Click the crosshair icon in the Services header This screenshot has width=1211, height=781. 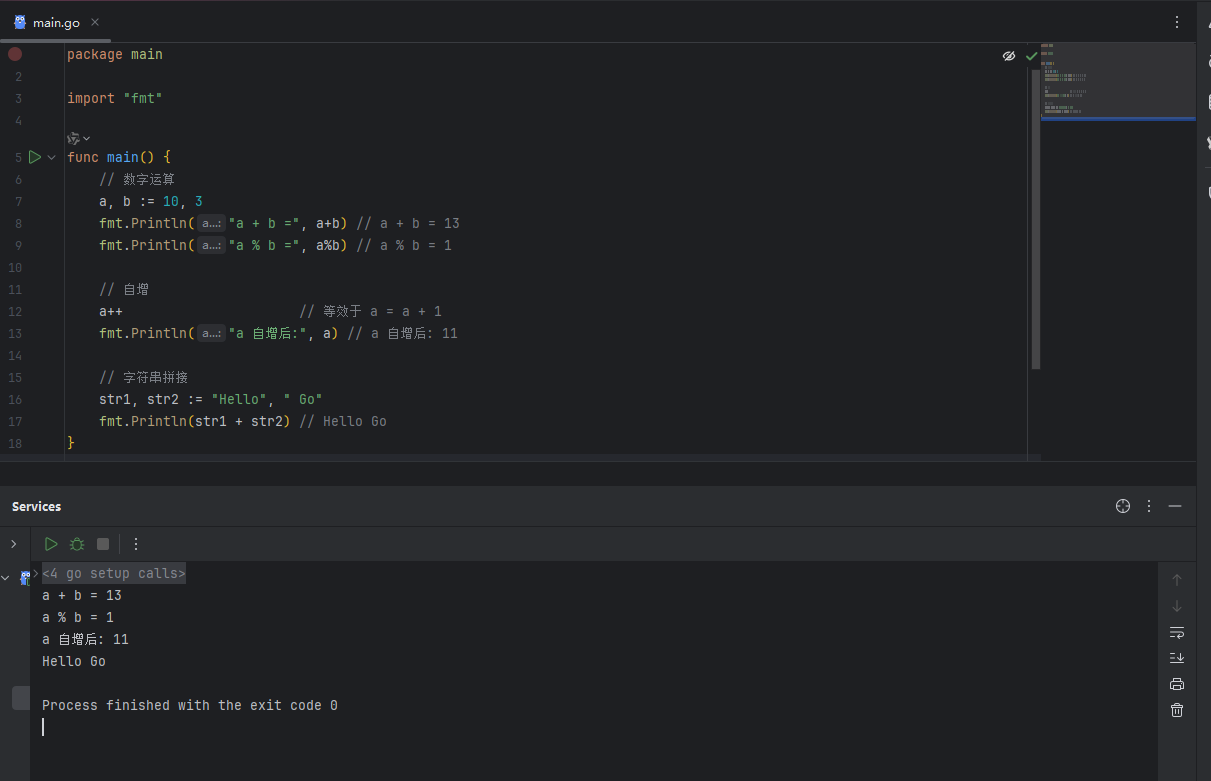[1122, 507]
